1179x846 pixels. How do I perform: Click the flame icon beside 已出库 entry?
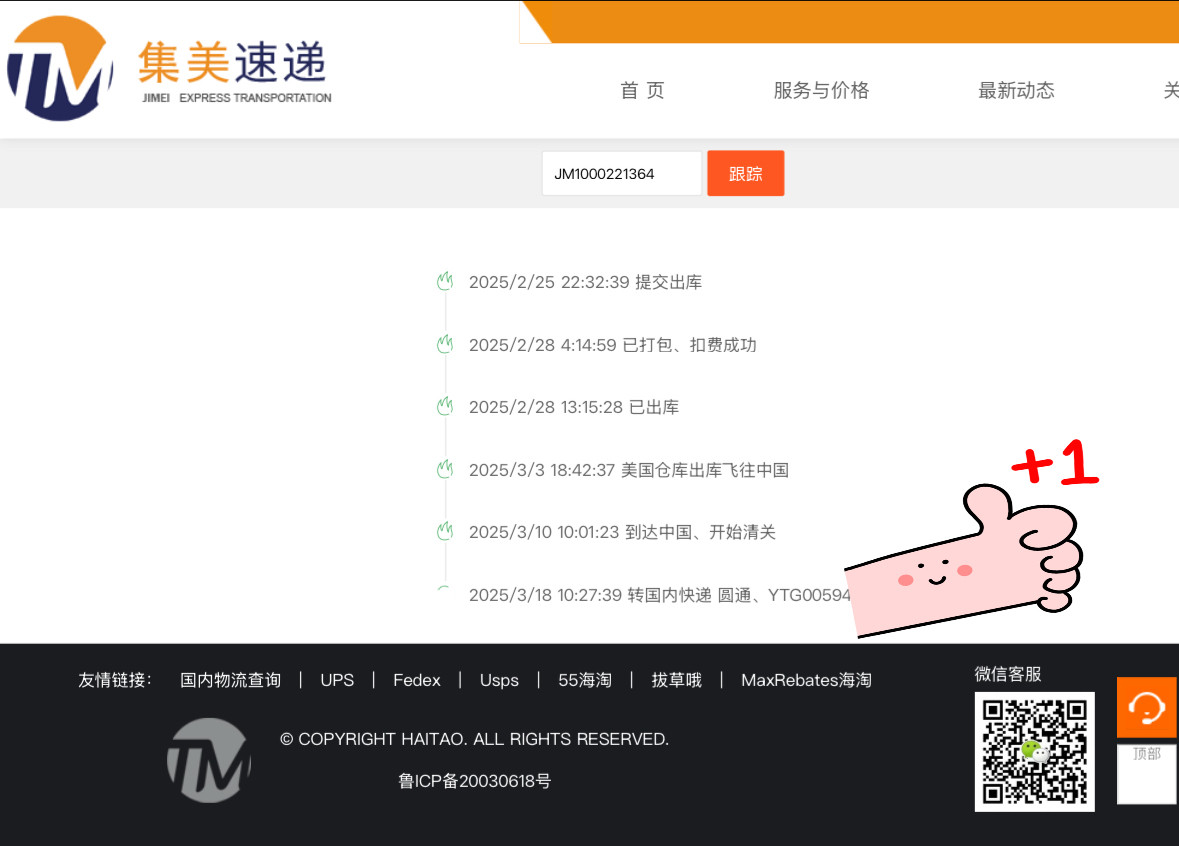tap(445, 407)
